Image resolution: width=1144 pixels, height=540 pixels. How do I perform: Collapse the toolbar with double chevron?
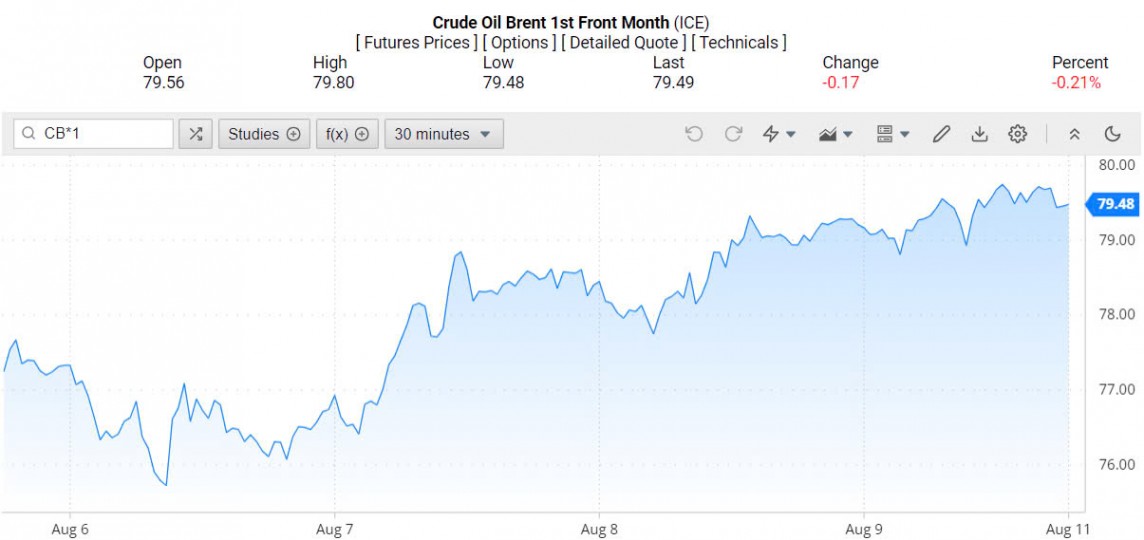click(1075, 134)
